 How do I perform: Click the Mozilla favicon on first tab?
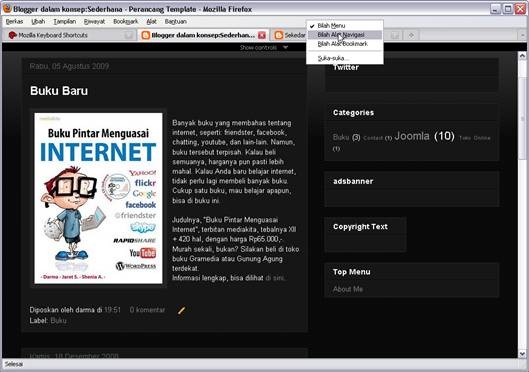pyautogui.click(x=12, y=35)
